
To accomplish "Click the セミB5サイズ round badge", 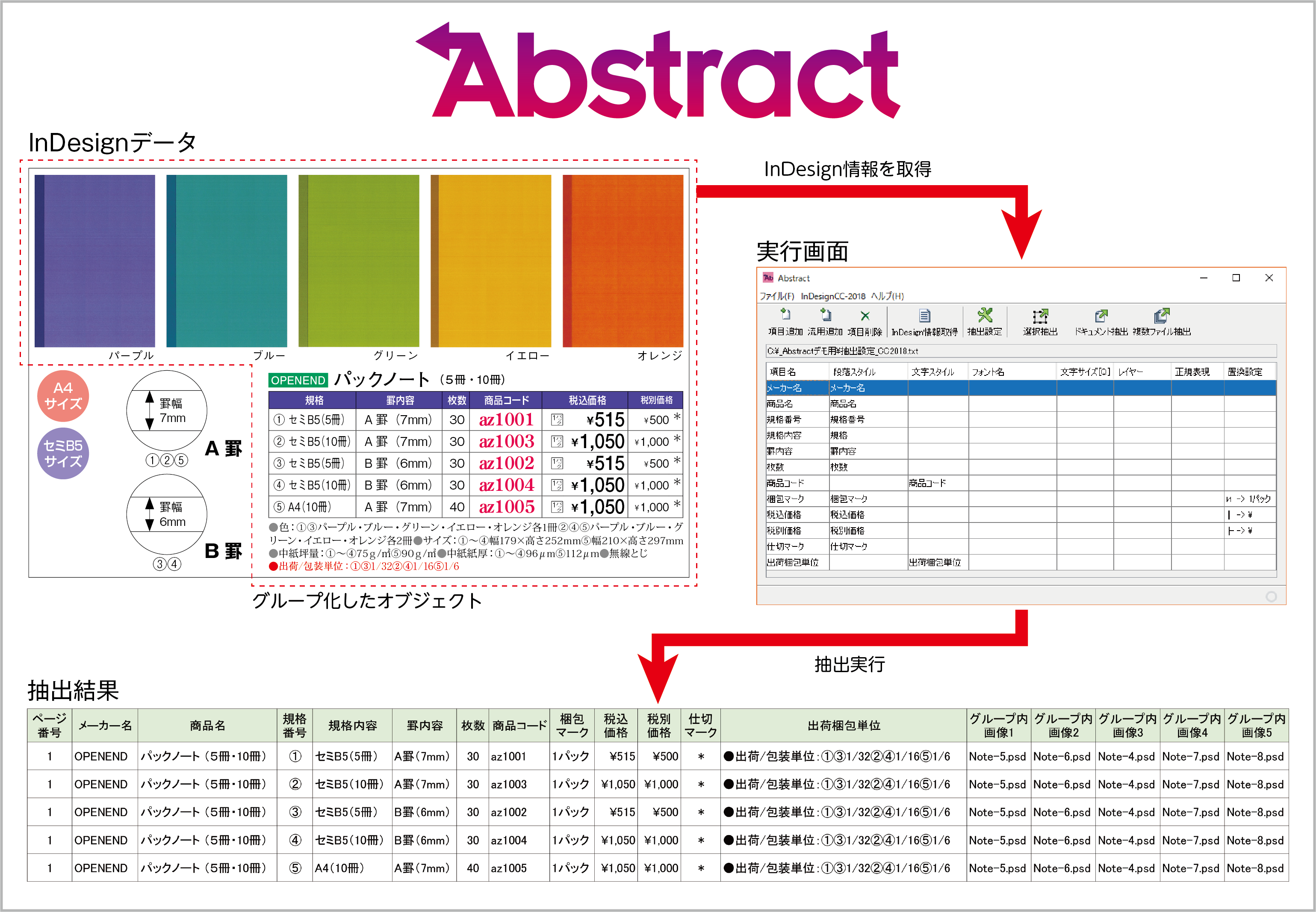I will pos(63,453).
